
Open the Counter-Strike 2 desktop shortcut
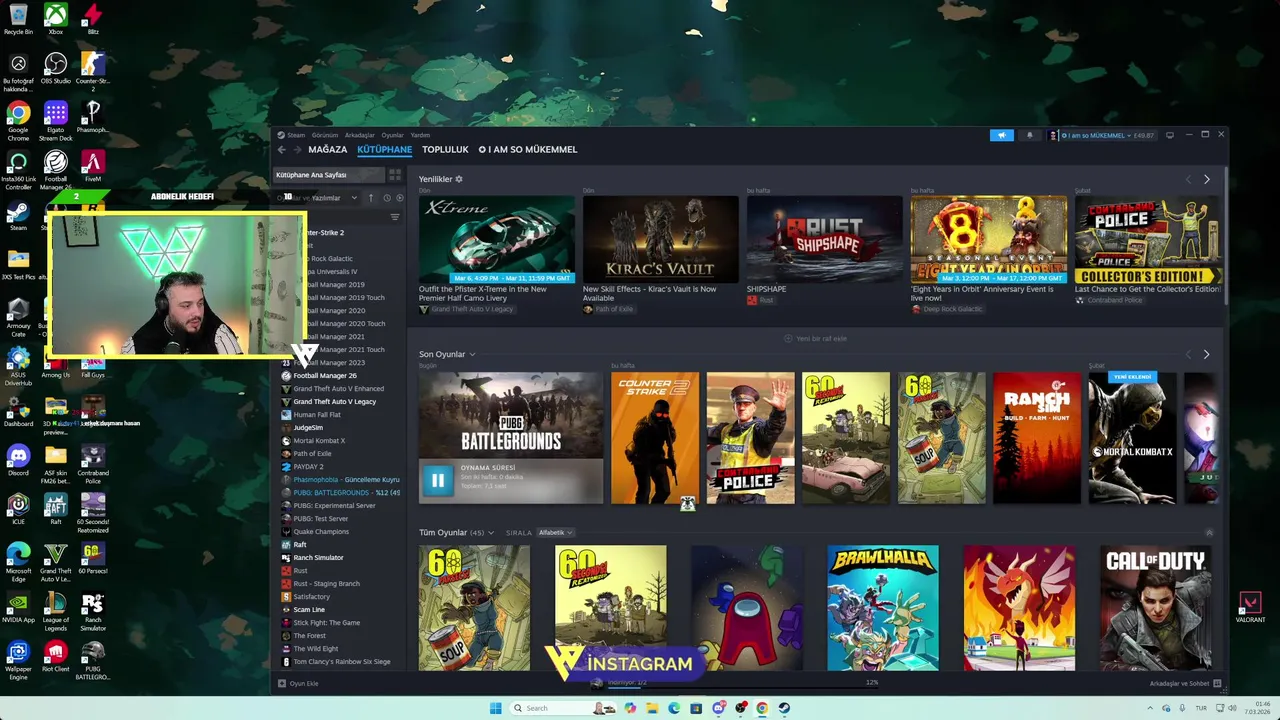coord(93,72)
